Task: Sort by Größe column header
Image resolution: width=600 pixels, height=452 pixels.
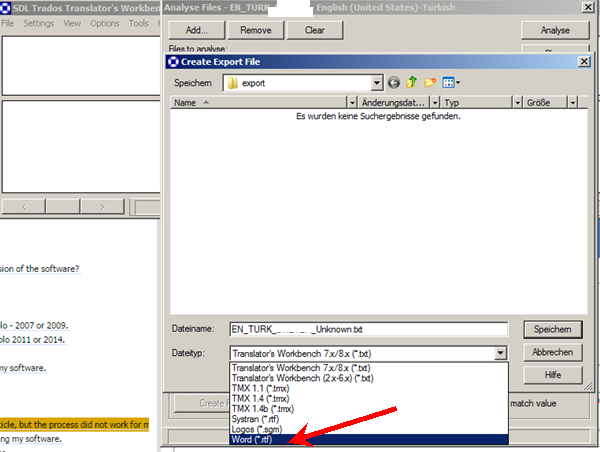Action: pos(545,103)
